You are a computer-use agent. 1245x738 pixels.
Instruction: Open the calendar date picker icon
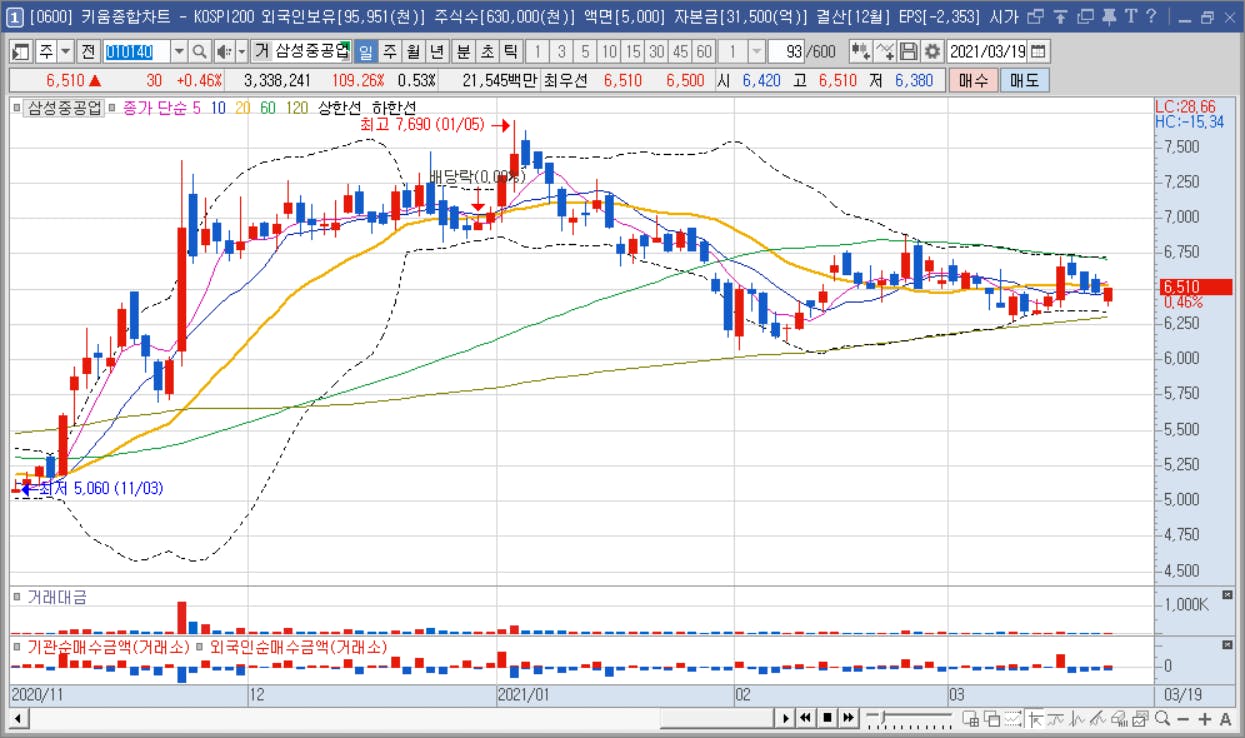pos(1039,51)
